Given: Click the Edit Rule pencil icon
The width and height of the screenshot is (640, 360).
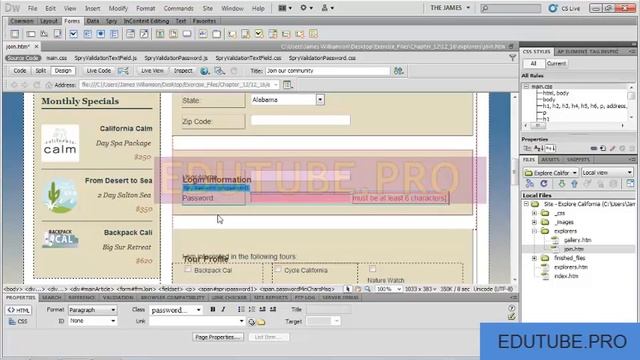Looking at the screenshot, I should tap(612, 149).
